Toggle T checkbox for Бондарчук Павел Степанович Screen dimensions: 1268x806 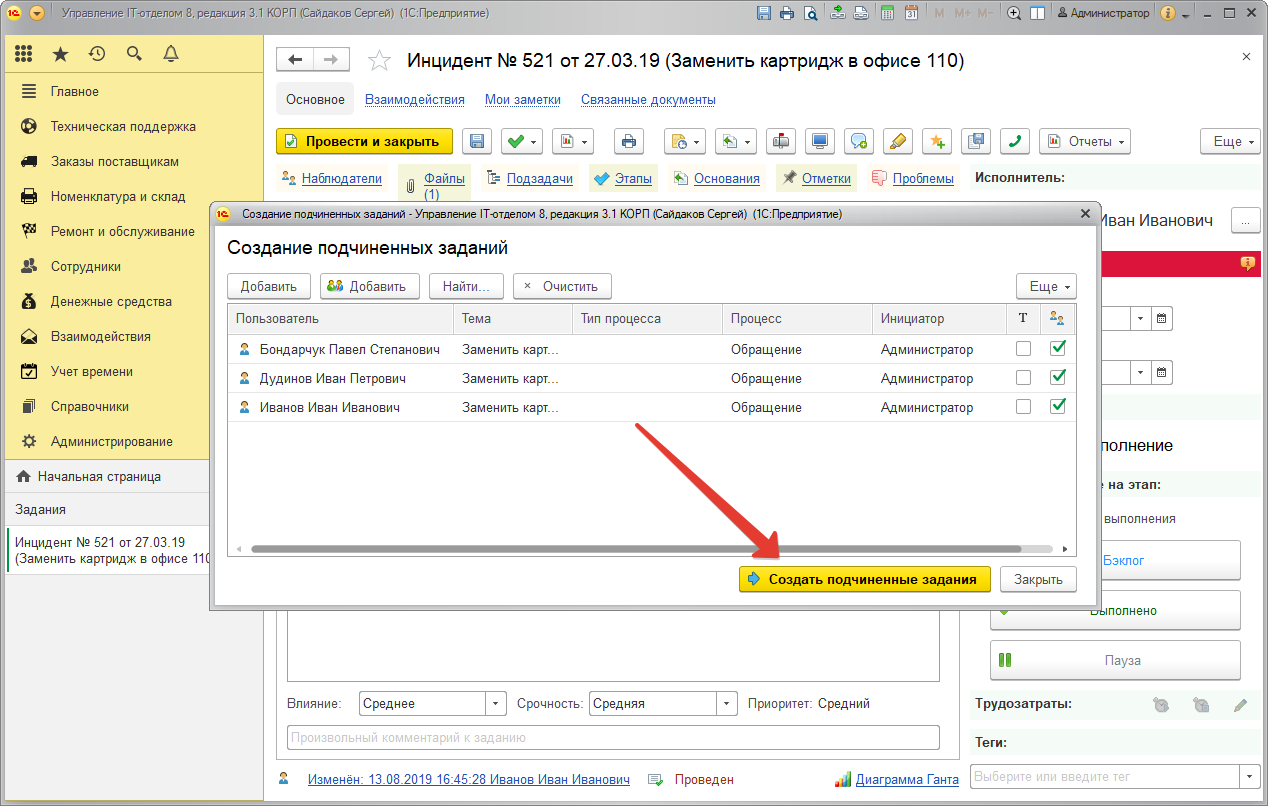click(1023, 349)
